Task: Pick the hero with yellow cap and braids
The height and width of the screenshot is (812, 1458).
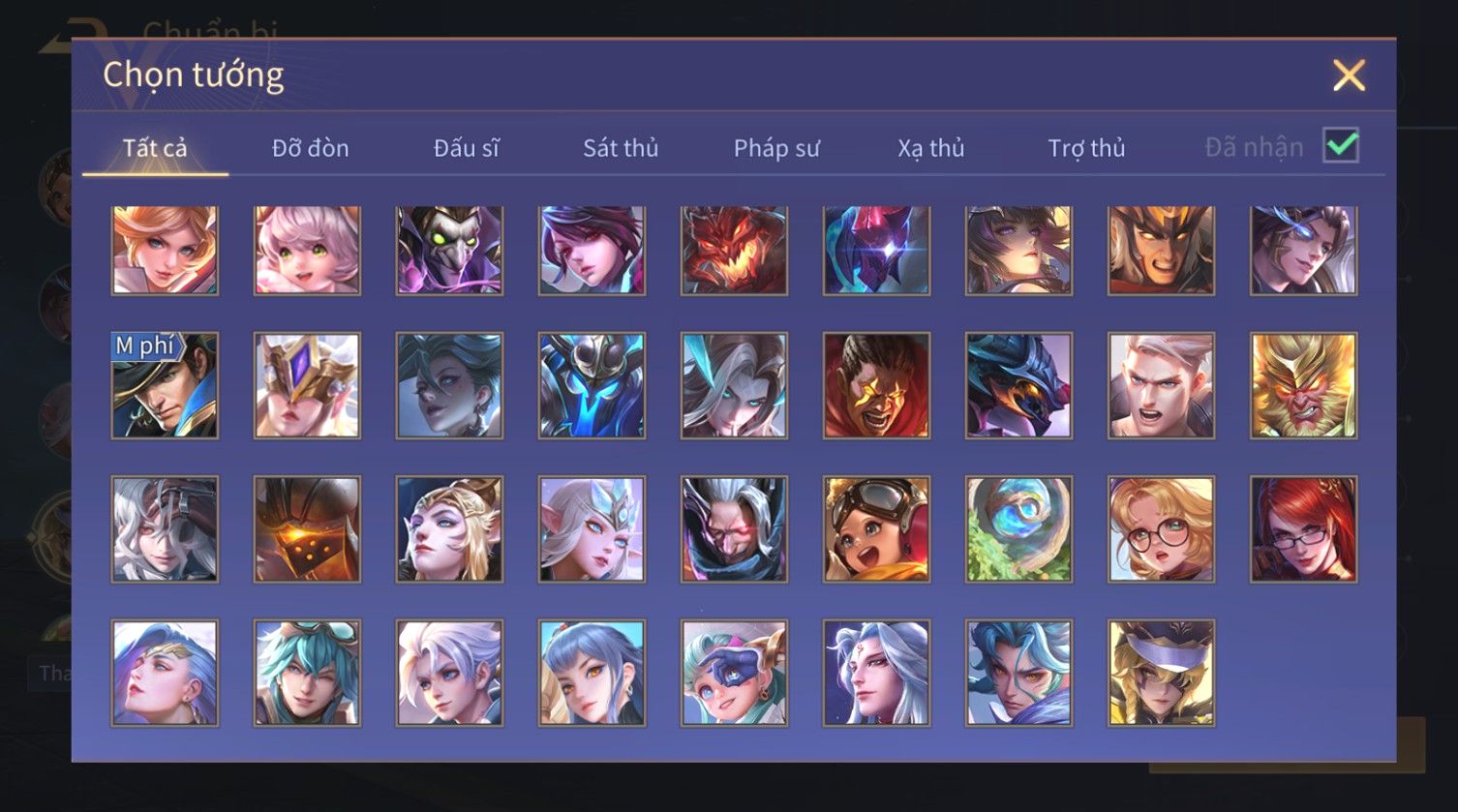Action: pos(1161,673)
